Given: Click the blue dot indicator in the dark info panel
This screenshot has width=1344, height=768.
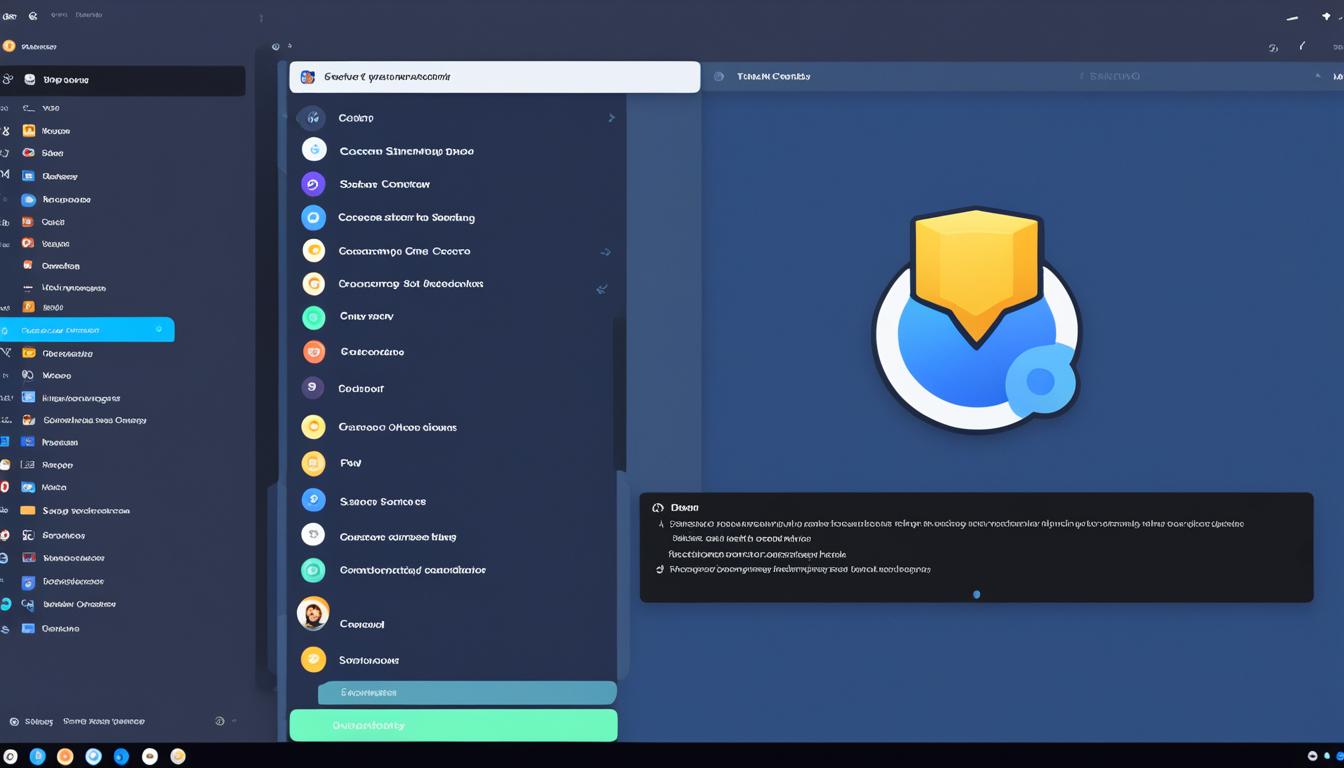Looking at the screenshot, I should click(976, 594).
